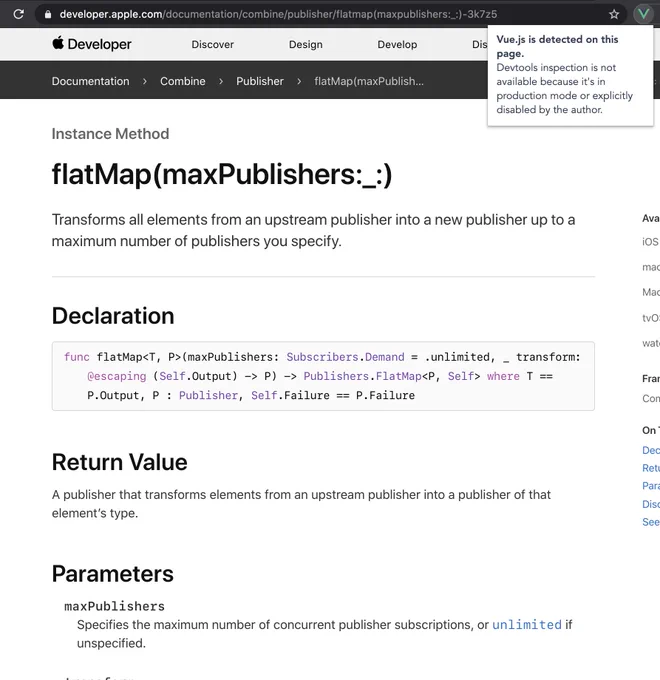Image resolution: width=660 pixels, height=680 pixels.
Task: Go to Publisher breadcrumb
Action: point(260,81)
